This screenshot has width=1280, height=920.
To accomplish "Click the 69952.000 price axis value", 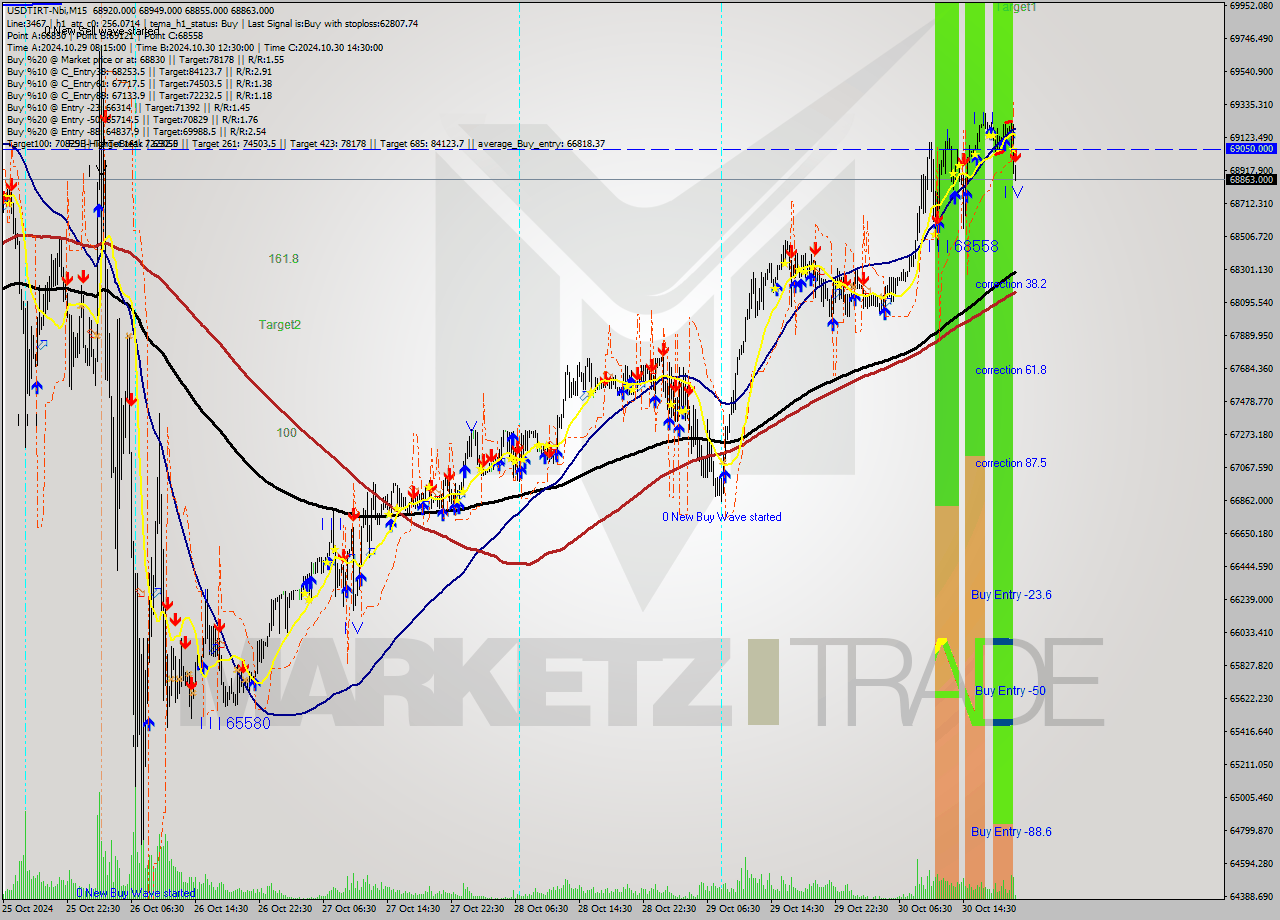I will point(1250,5).
